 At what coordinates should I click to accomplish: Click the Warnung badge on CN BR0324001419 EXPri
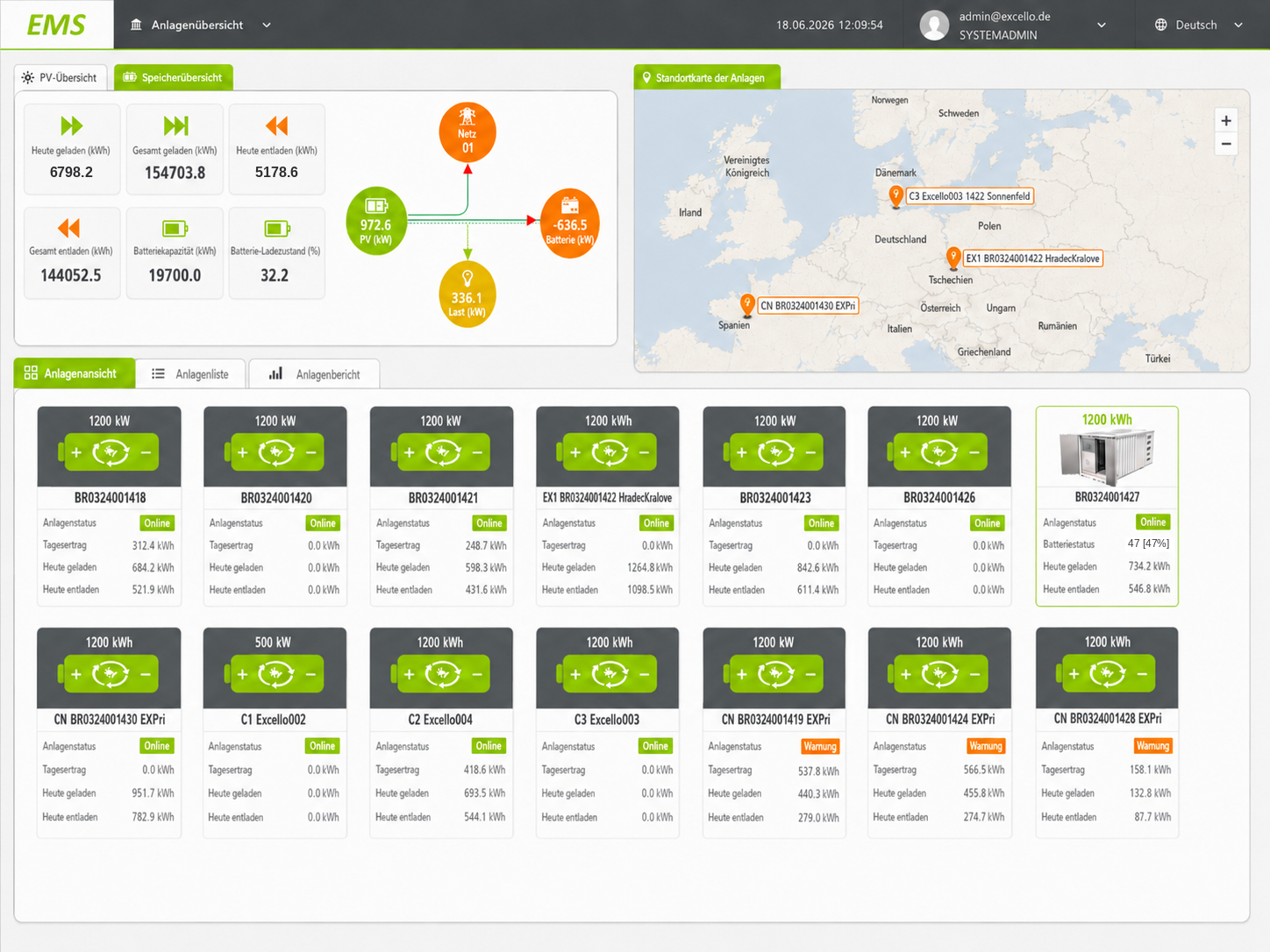click(x=820, y=746)
